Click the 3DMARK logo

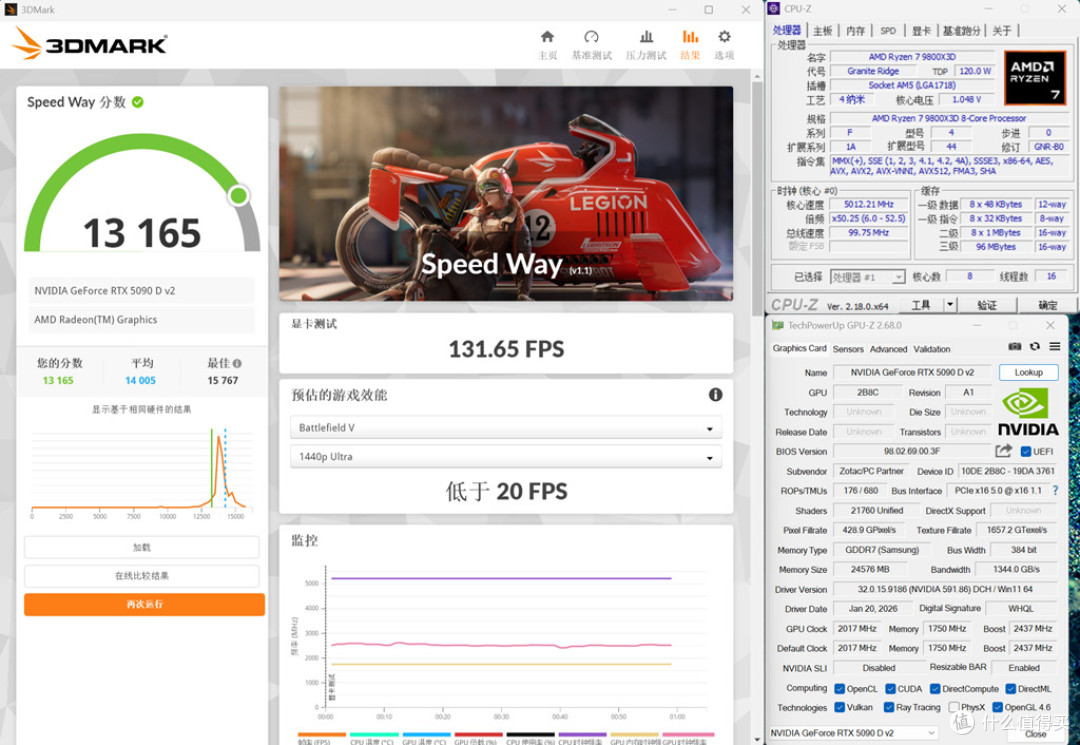point(90,43)
